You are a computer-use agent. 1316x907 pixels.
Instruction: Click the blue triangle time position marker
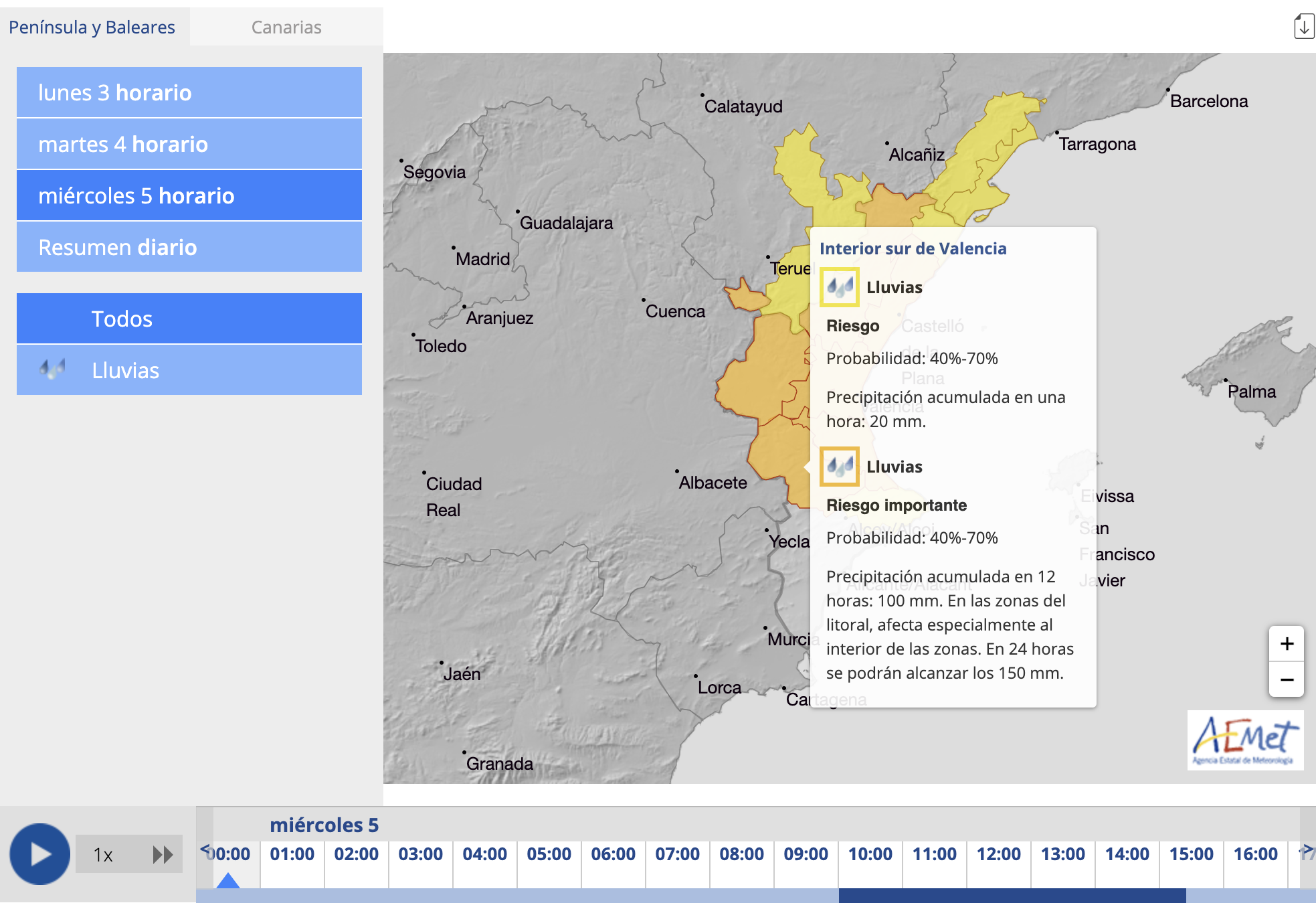click(x=228, y=880)
